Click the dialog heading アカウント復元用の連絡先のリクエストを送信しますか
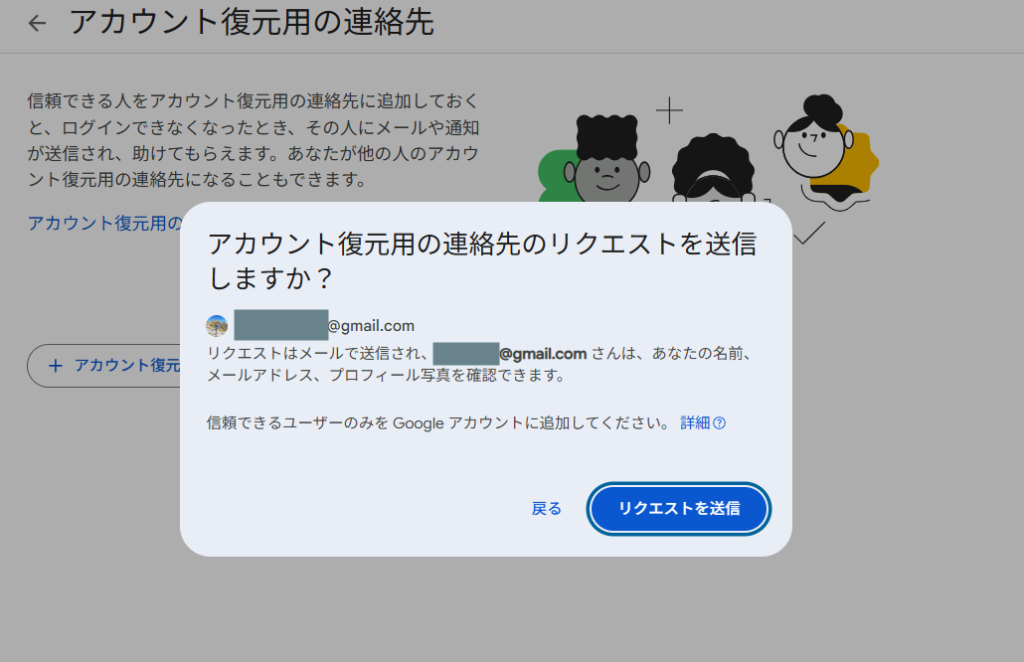1024x662 pixels. point(480,260)
